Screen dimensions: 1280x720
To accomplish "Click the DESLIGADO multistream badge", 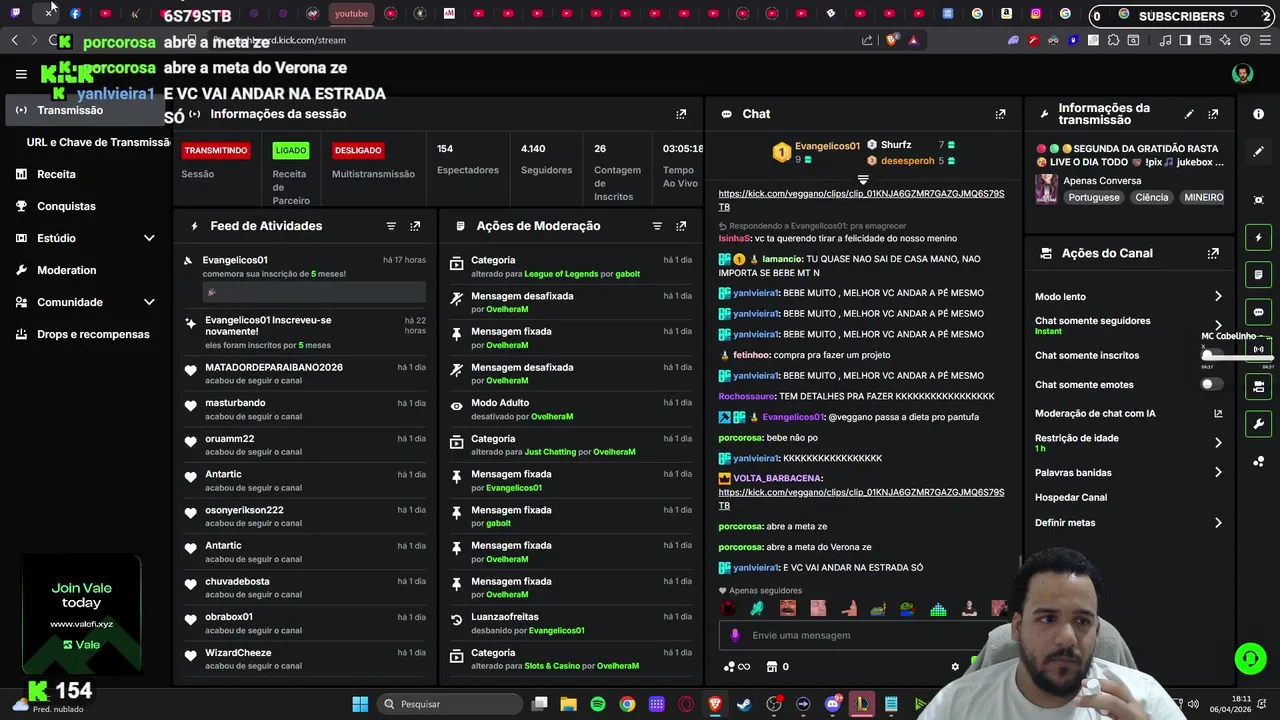I will pyautogui.click(x=358, y=150).
